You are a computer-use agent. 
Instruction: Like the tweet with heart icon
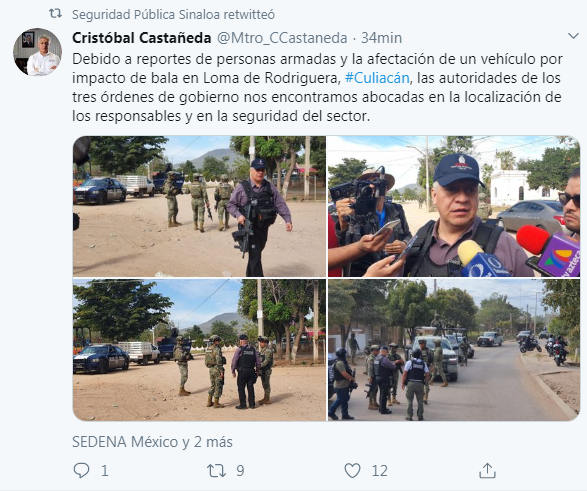pos(352,471)
